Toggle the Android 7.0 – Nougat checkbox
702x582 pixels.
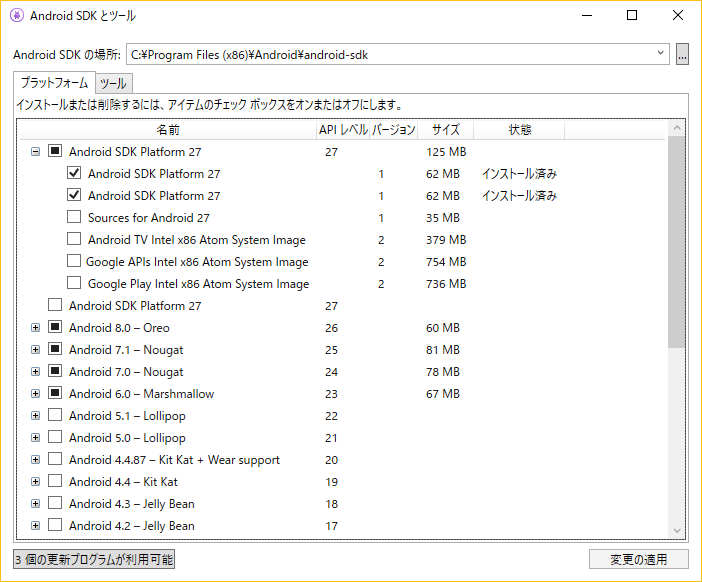[55, 371]
